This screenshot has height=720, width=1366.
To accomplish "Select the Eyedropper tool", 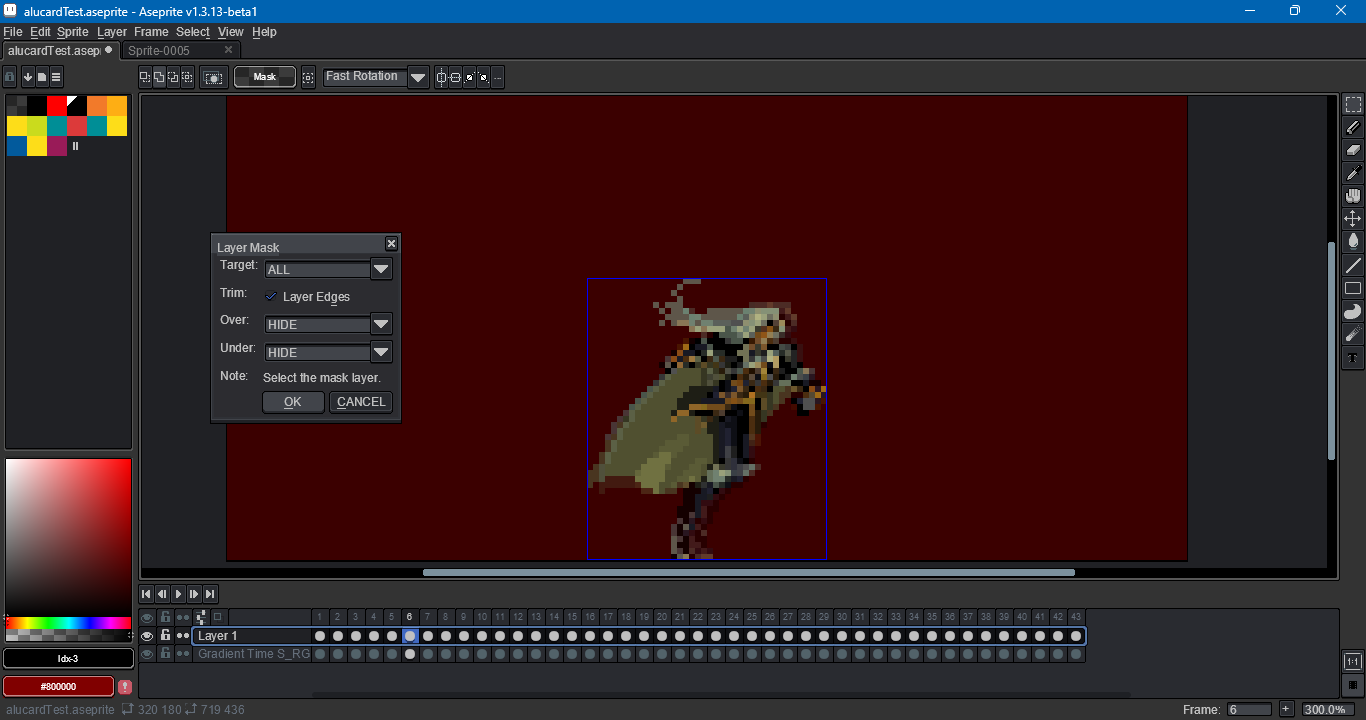I will point(1353,173).
